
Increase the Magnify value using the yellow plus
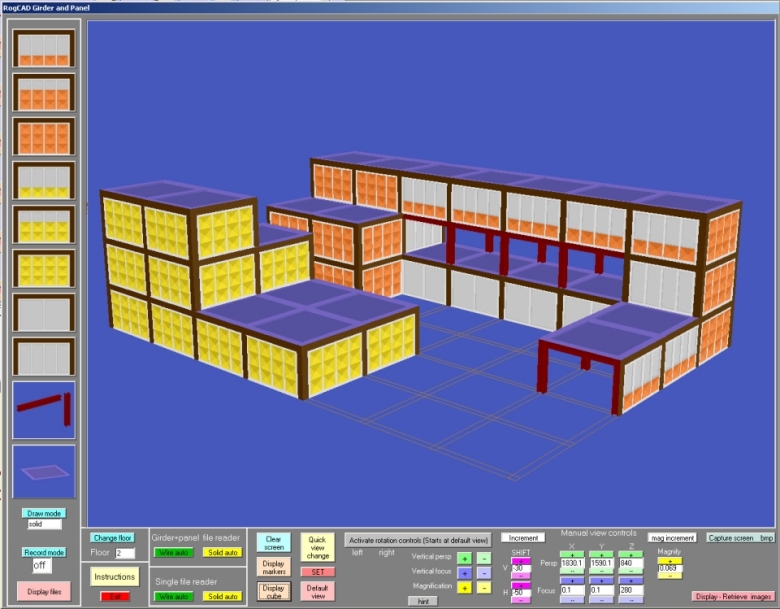[x=668, y=560]
